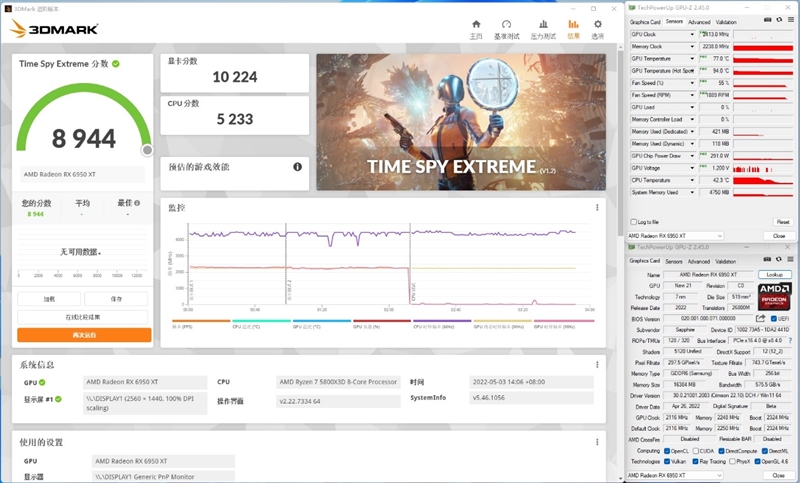Click the 加载 load button
Screen dimensions: 800x483
(49, 298)
